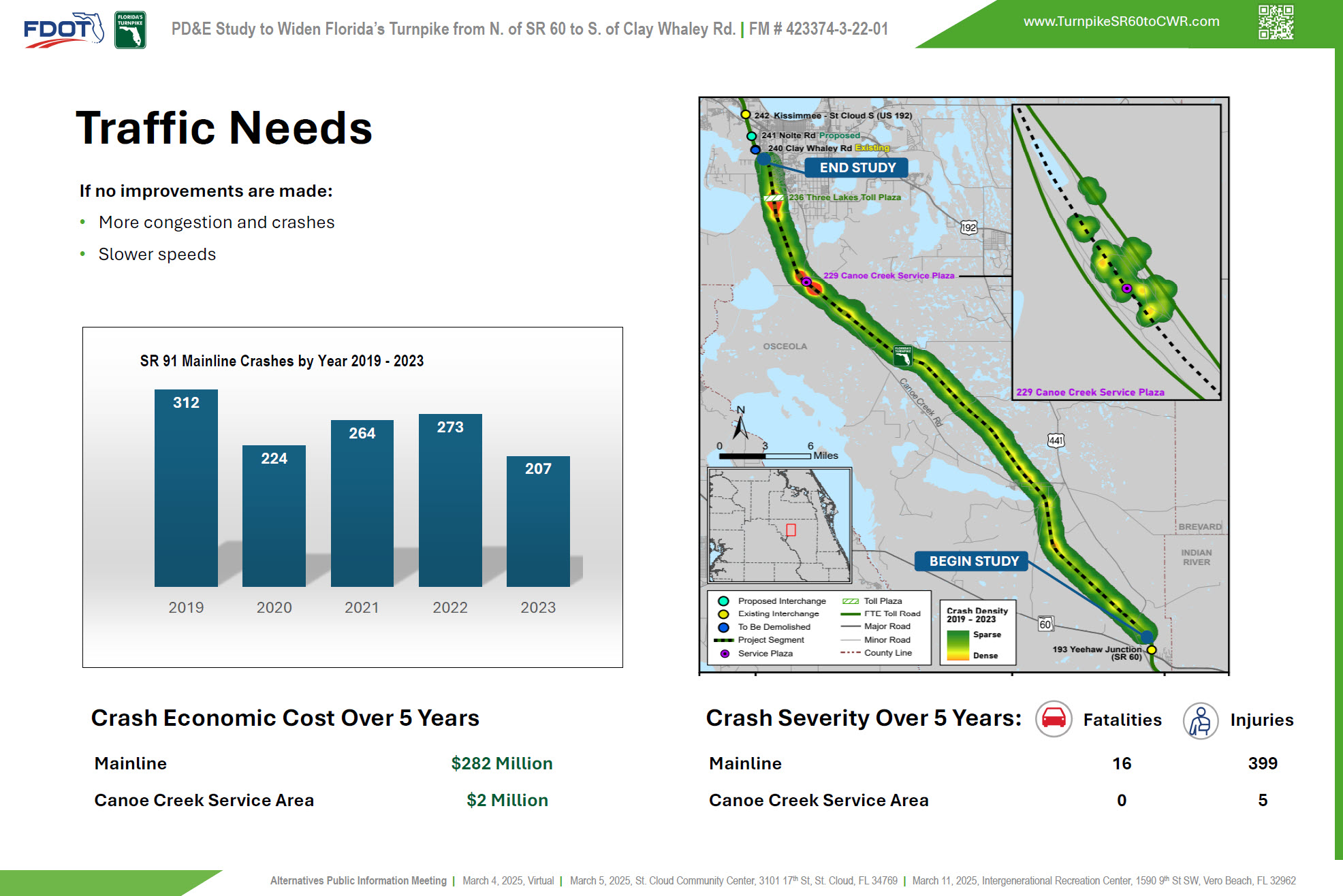Click the Injuries person icon
Image resolution: width=1343 pixels, height=896 pixels.
click(1201, 720)
